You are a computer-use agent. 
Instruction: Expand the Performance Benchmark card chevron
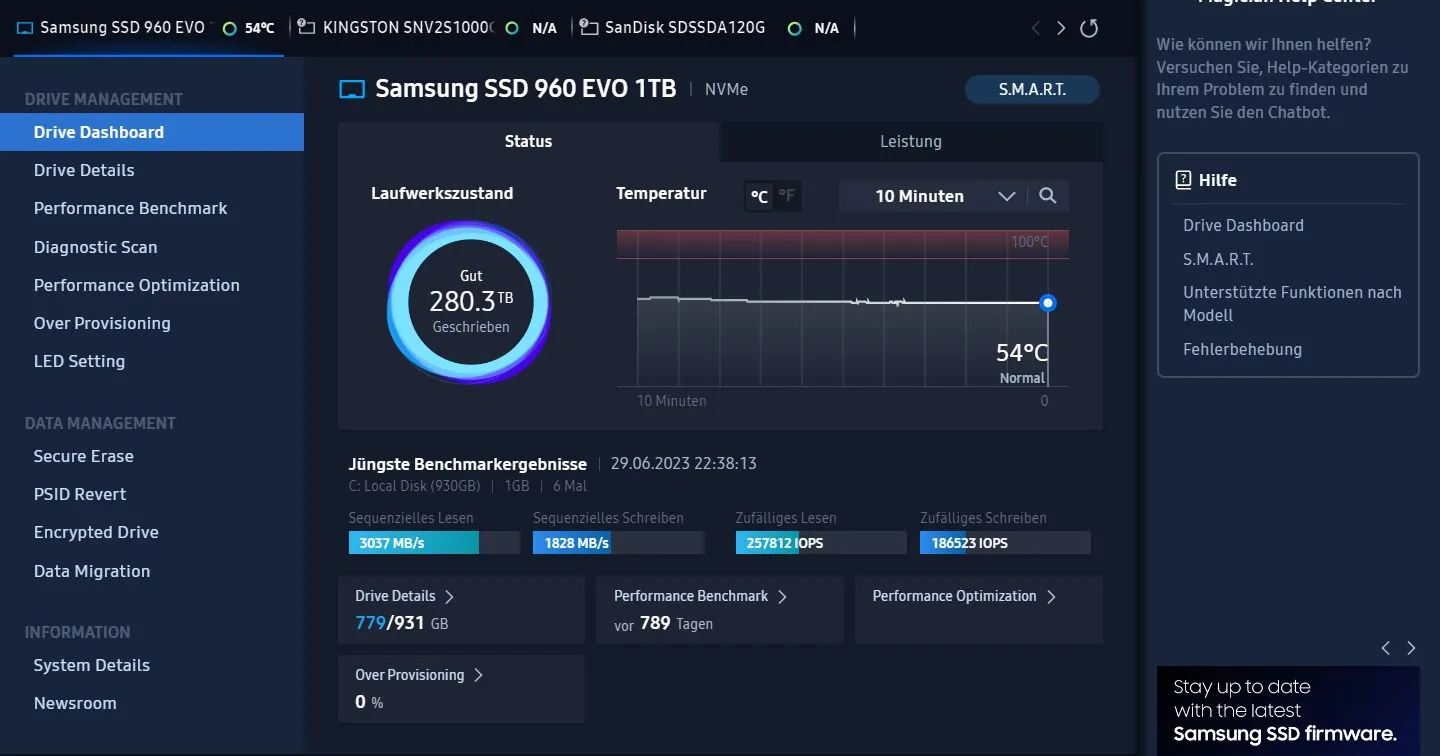coord(782,596)
